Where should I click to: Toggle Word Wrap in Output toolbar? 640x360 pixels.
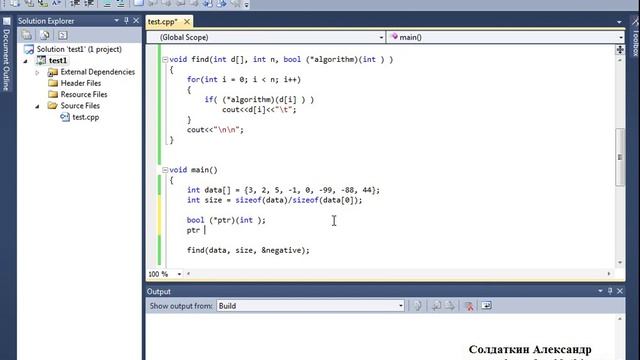(486, 306)
